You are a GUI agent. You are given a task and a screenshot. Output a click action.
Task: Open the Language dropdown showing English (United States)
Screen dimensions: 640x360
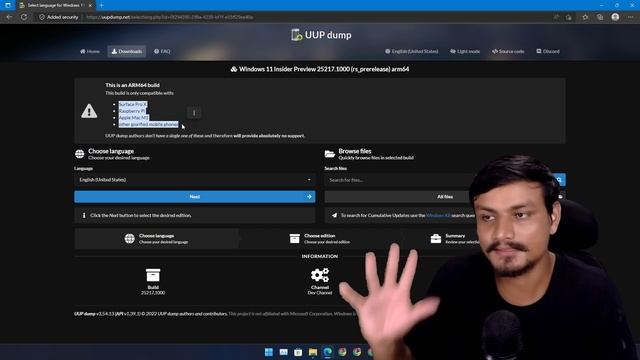pyautogui.click(x=195, y=180)
